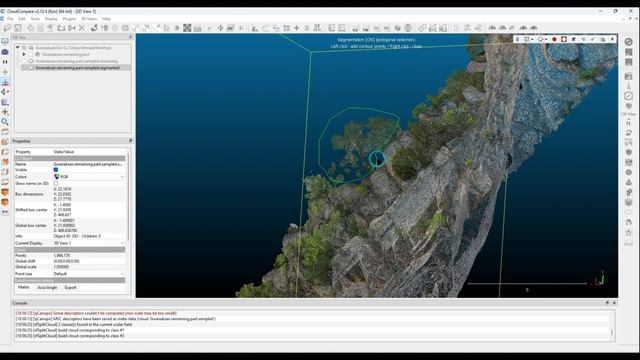This screenshot has width=640, height=360.
Task: Switch to the Matrix tab
Action: click(x=24, y=287)
